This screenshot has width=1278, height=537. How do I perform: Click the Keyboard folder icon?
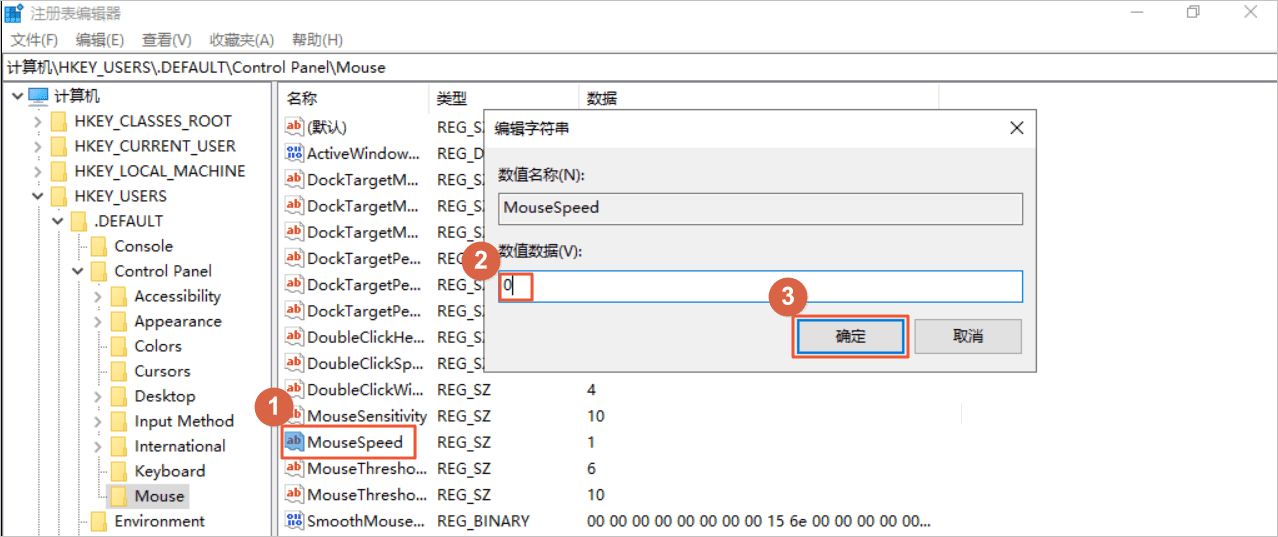(118, 471)
